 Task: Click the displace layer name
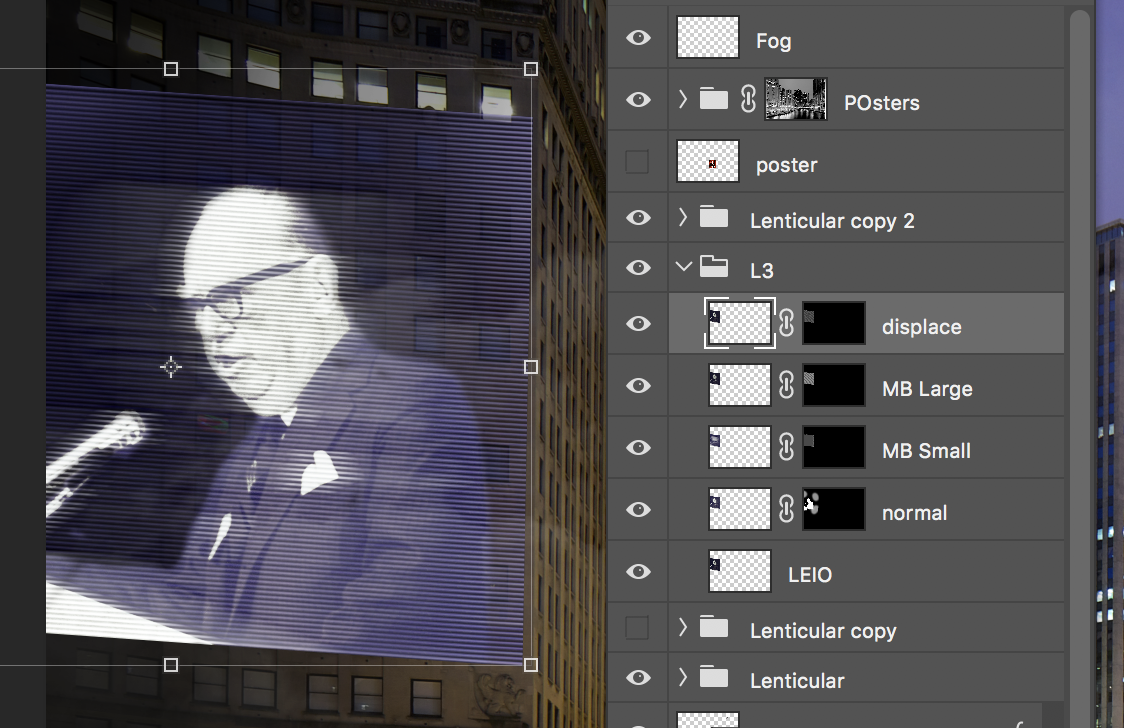922,327
